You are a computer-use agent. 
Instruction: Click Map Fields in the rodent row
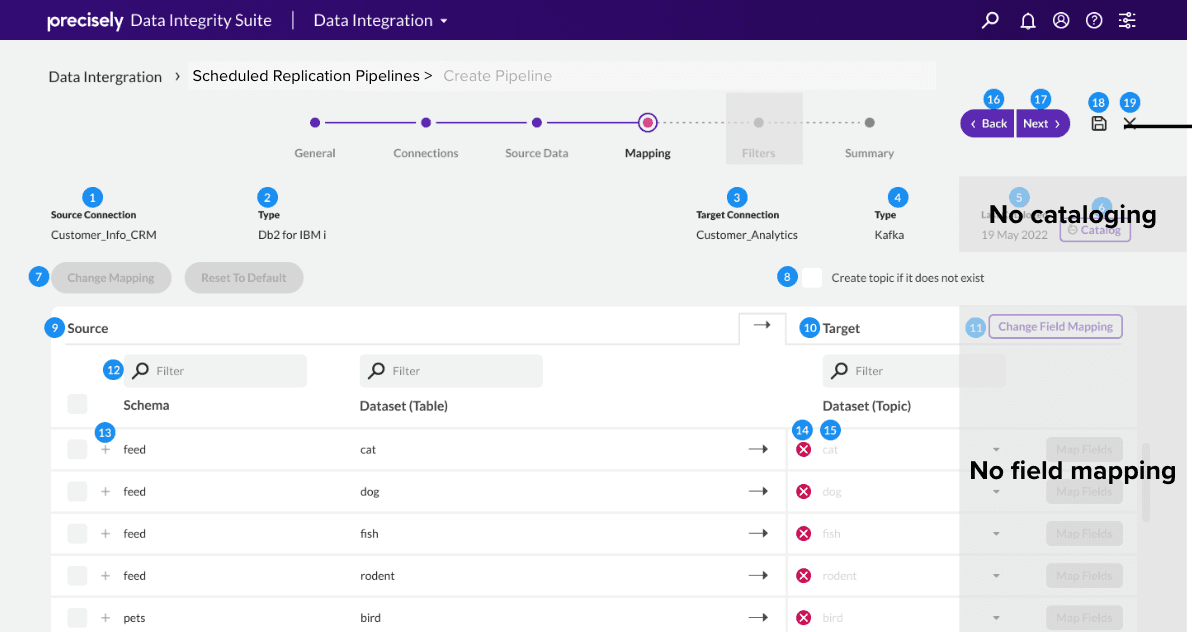pyautogui.click(x=1084, y=576)
